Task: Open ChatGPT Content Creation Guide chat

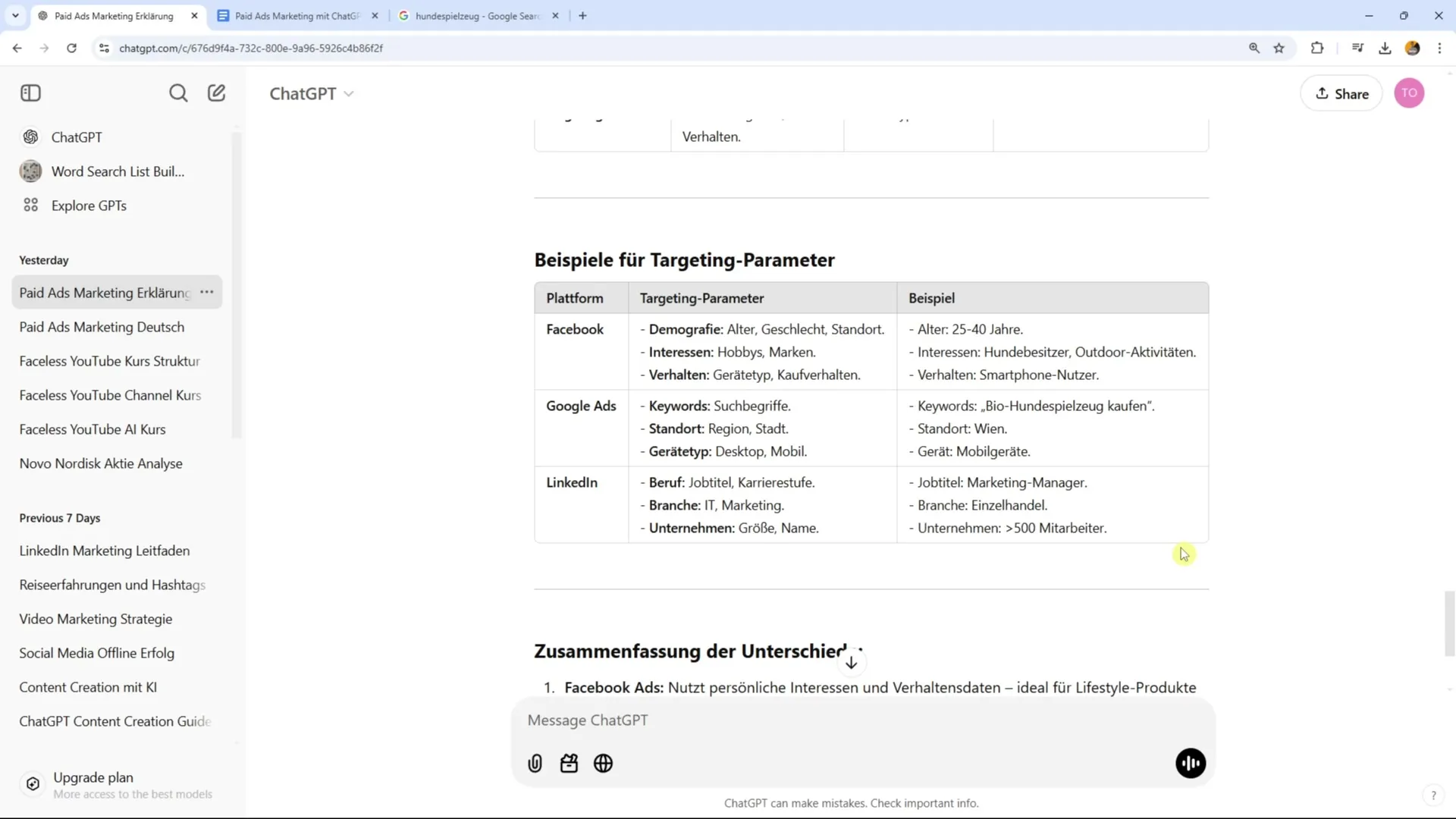Action: [x=115, y=721]
